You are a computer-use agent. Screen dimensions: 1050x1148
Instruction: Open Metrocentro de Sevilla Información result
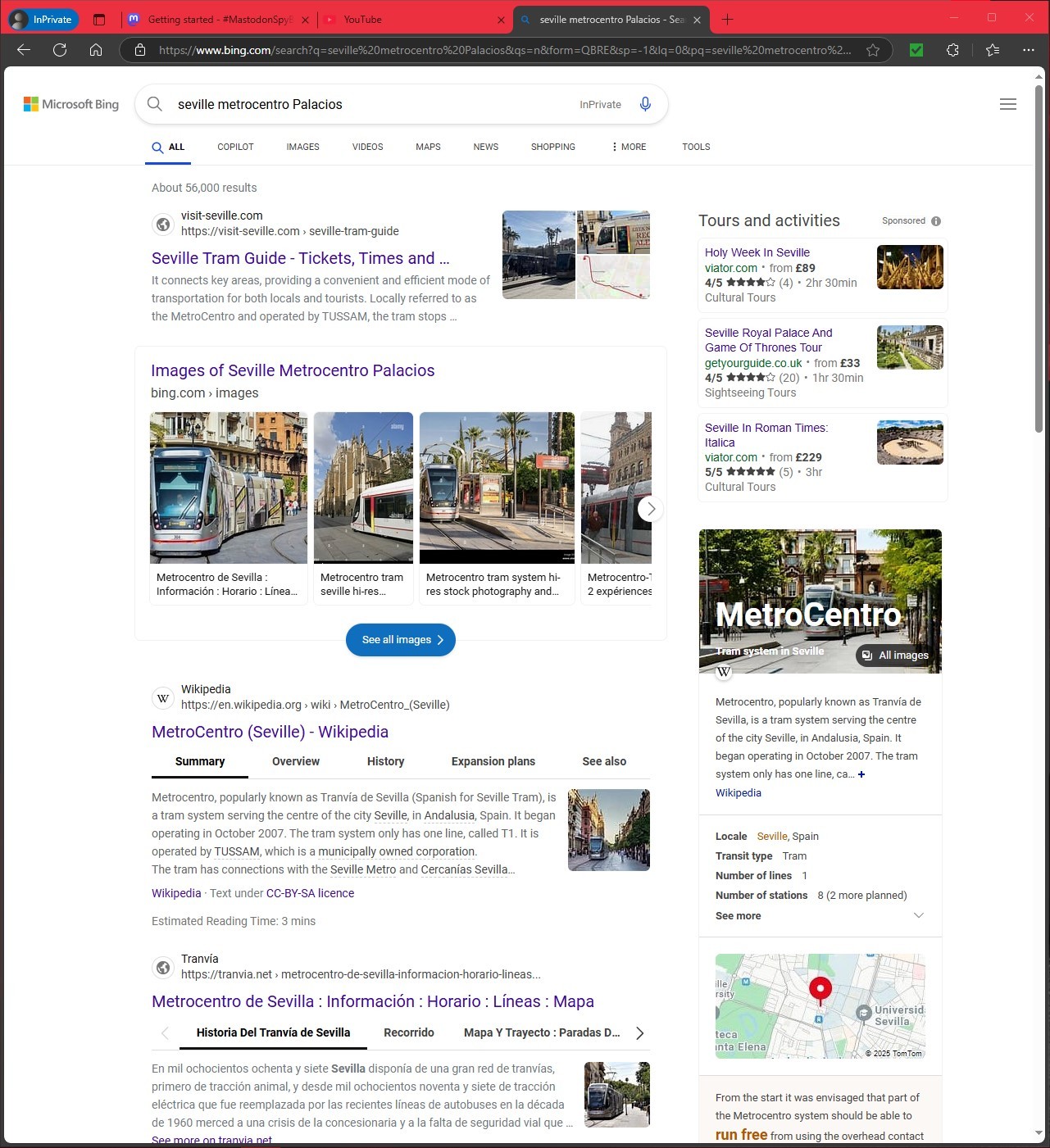tap(373, 1001)
